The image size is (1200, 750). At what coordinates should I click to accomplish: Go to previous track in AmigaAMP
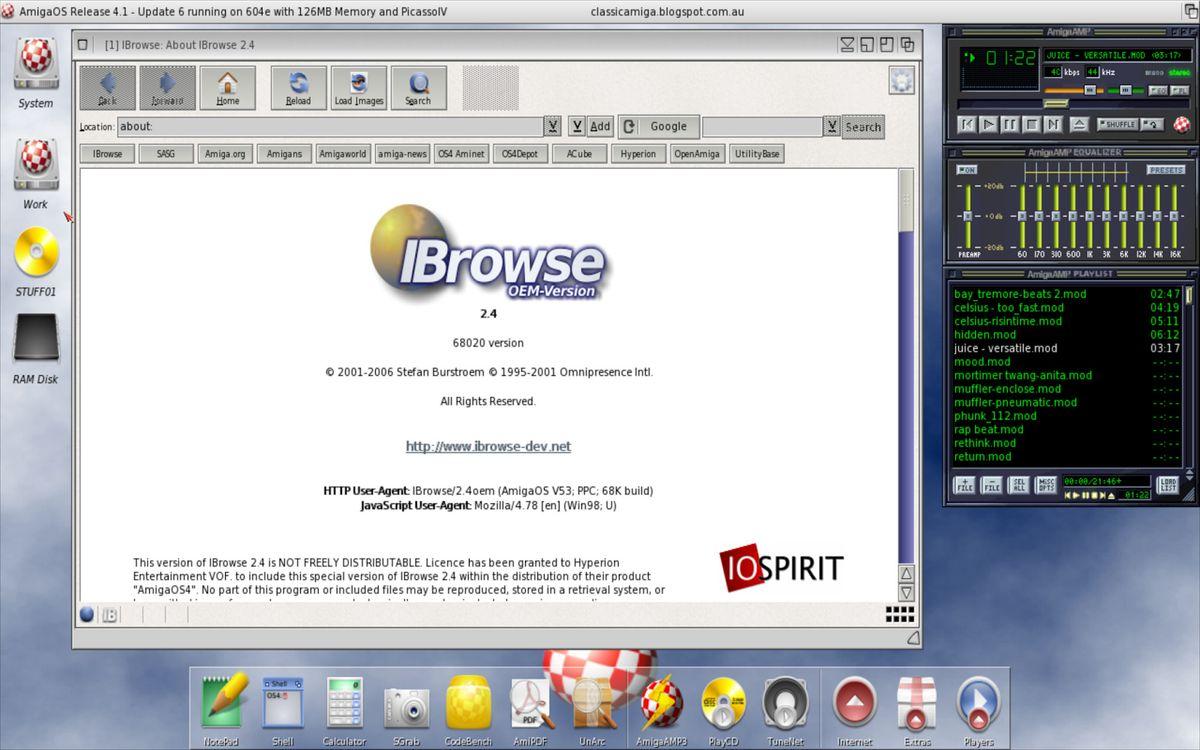967,125
